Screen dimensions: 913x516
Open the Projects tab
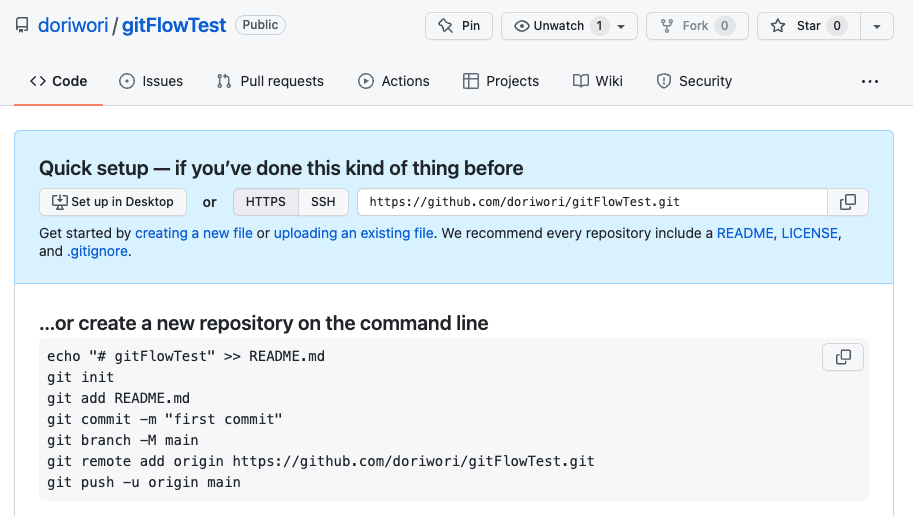(x=501, y=81)
